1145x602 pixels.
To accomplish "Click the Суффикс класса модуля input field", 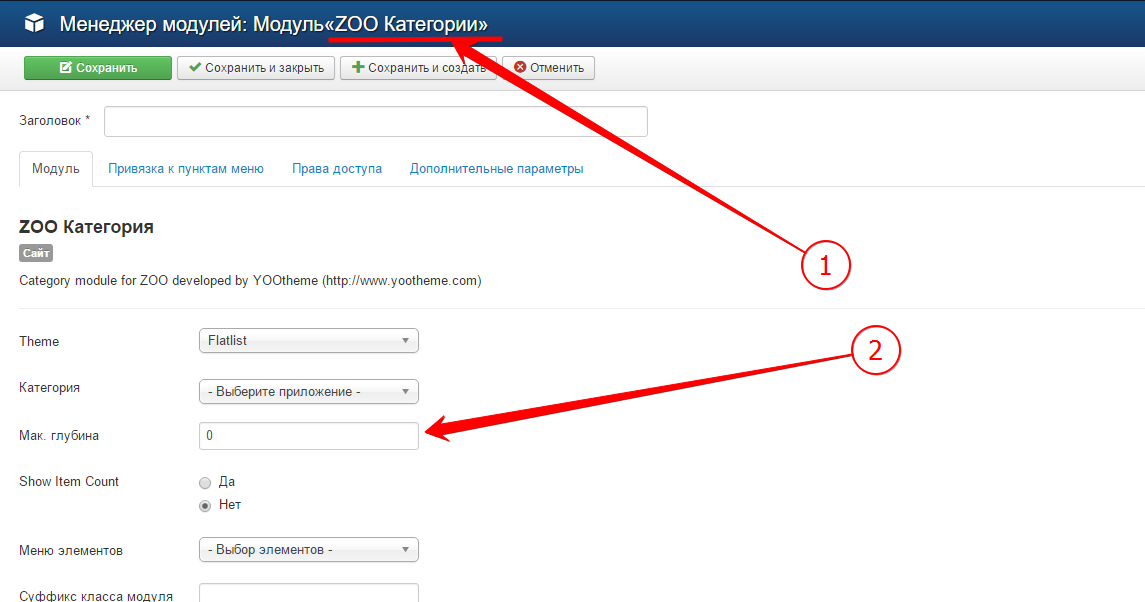I will [x=309, y=593].
